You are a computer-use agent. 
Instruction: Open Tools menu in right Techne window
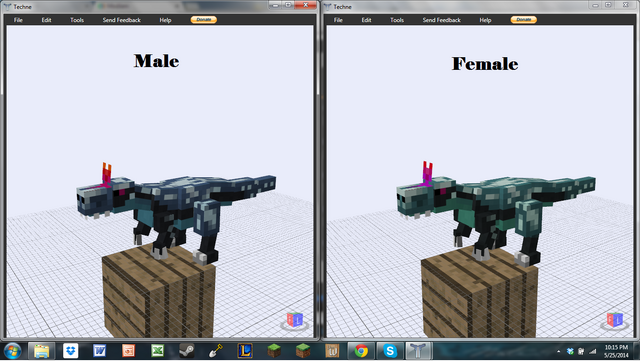click(x=397, y=20)
